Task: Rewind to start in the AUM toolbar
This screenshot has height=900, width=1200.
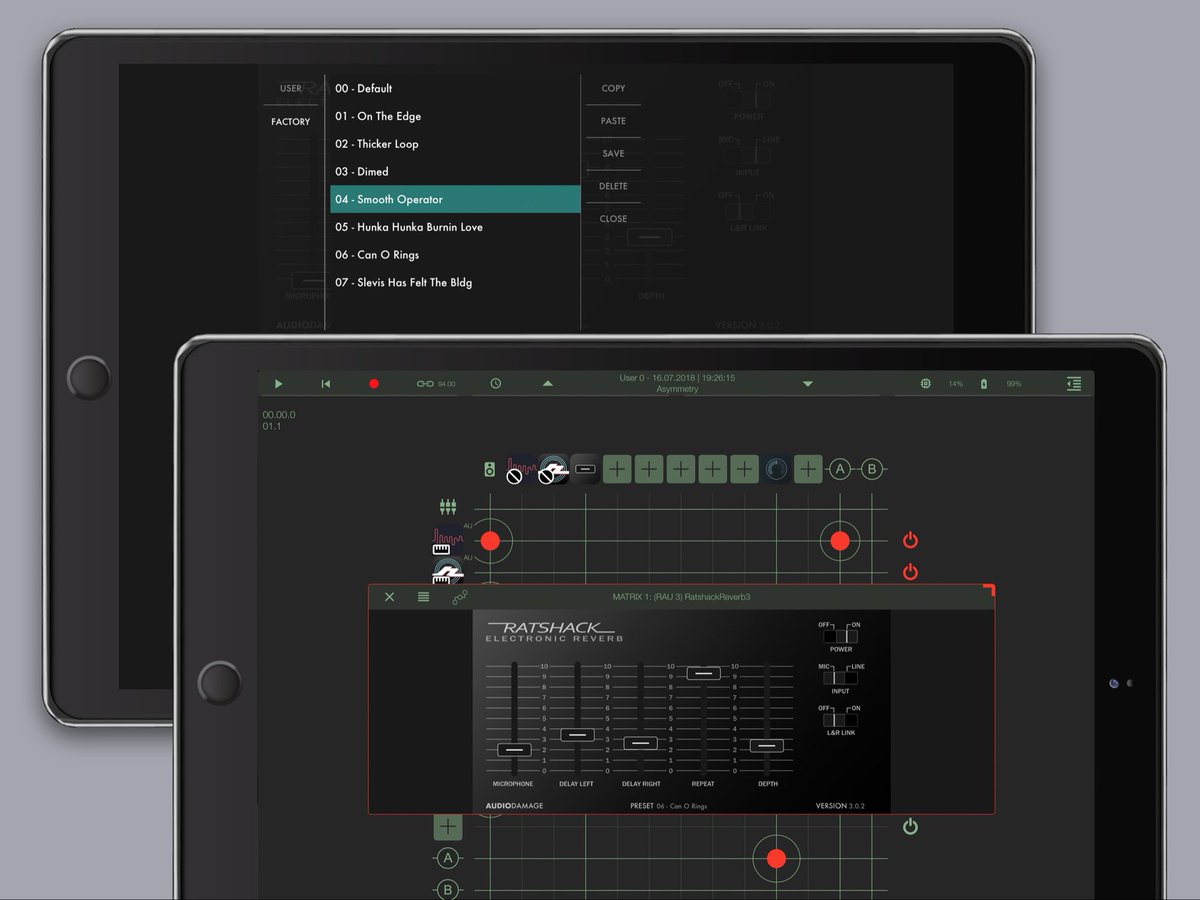Action: 325,384
